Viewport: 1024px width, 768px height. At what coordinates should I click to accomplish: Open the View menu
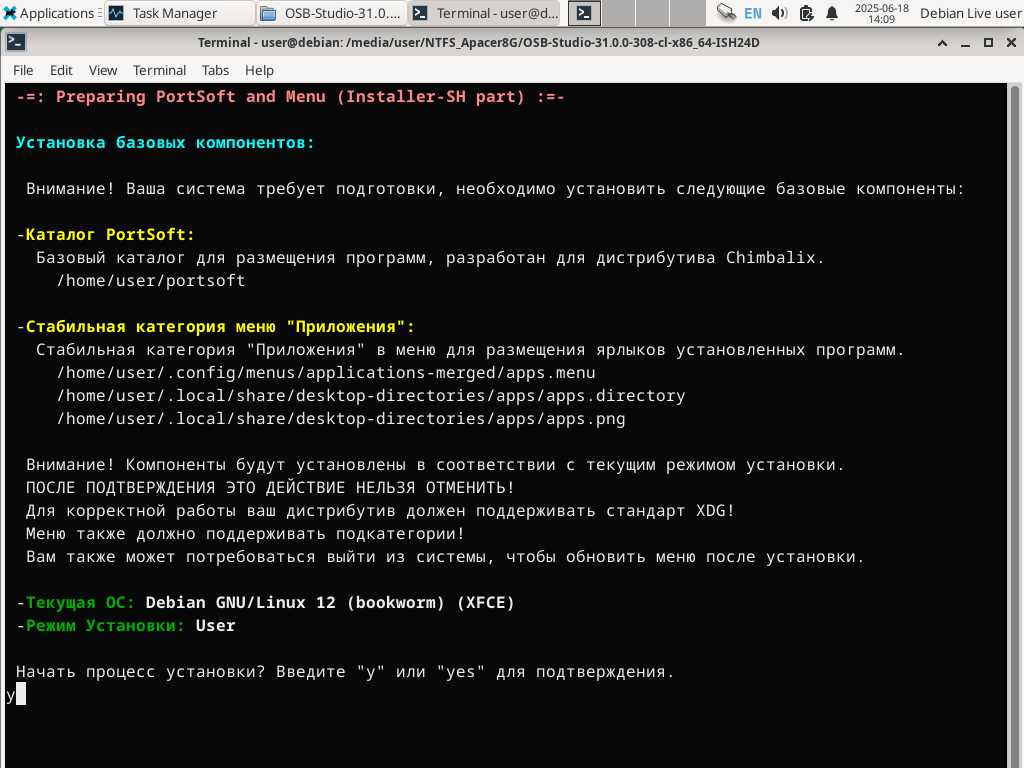click(x=103, y=70)
